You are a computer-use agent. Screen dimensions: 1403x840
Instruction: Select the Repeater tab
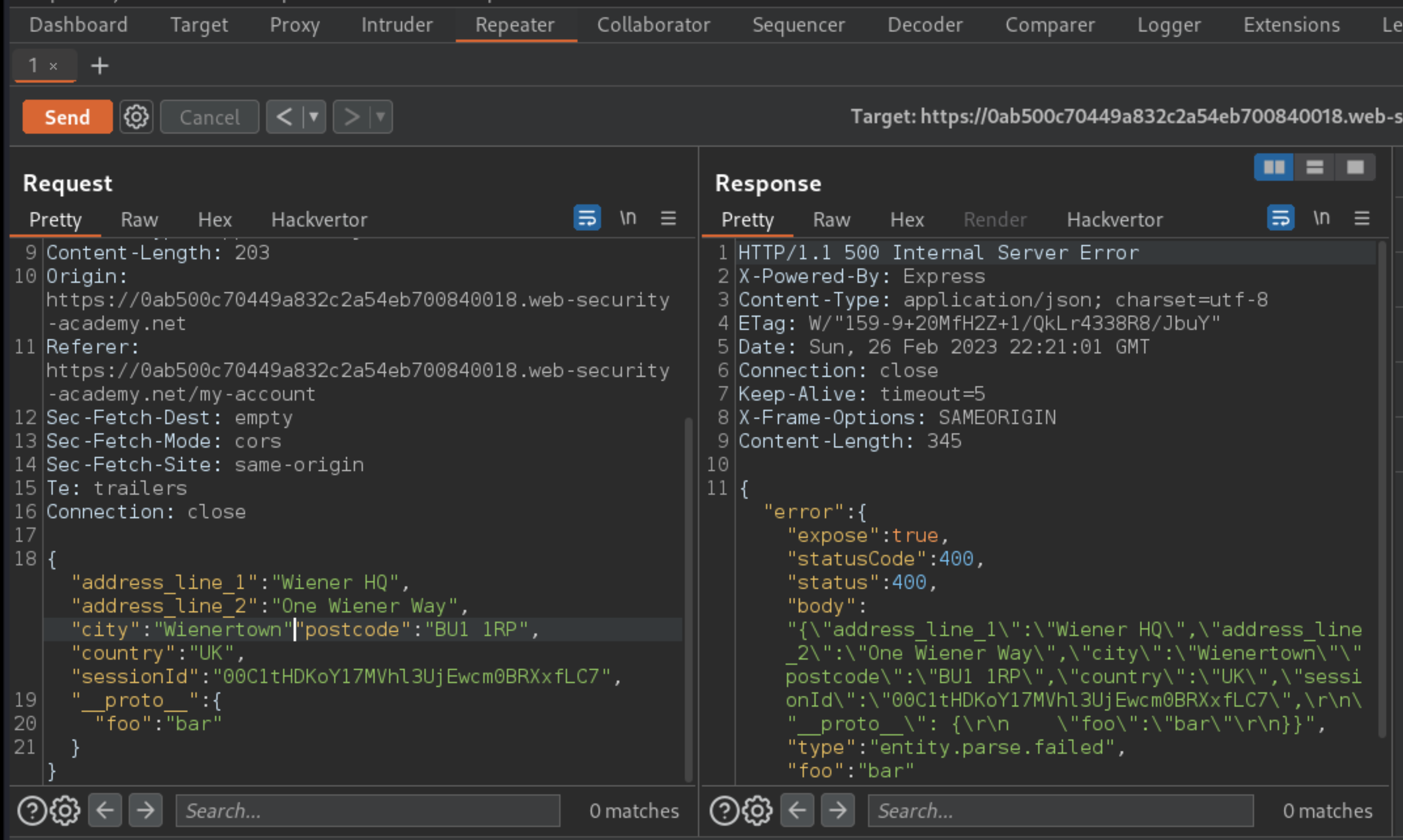pos(515,25)
